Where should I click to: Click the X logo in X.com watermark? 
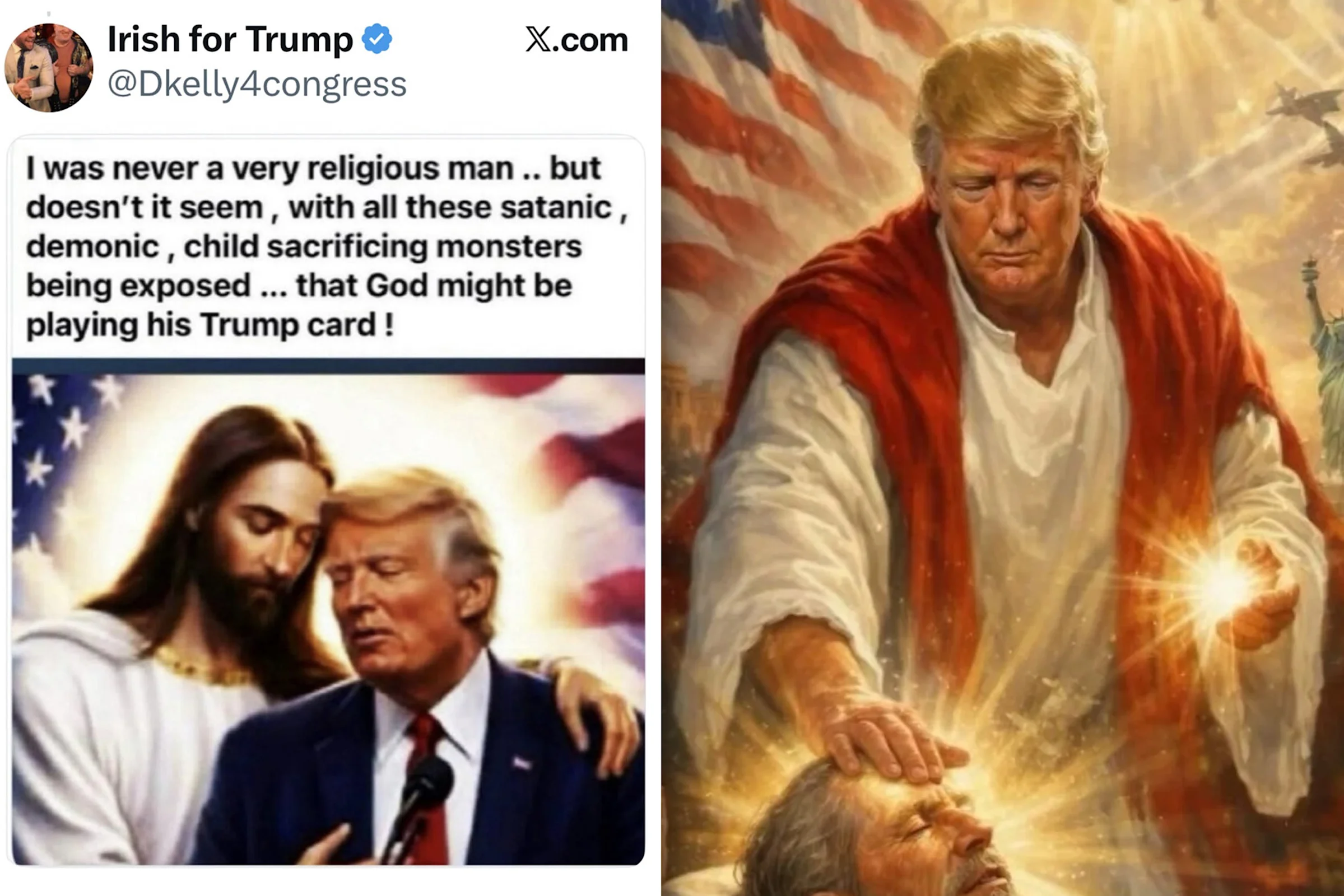point(538,39)
